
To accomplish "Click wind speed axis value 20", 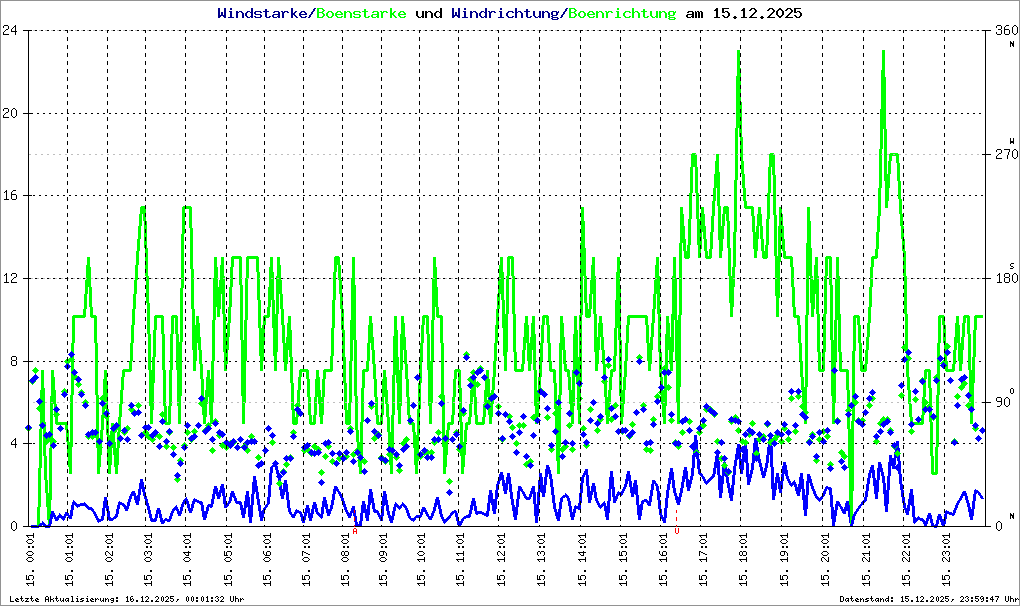I will (x=10, y=113).
